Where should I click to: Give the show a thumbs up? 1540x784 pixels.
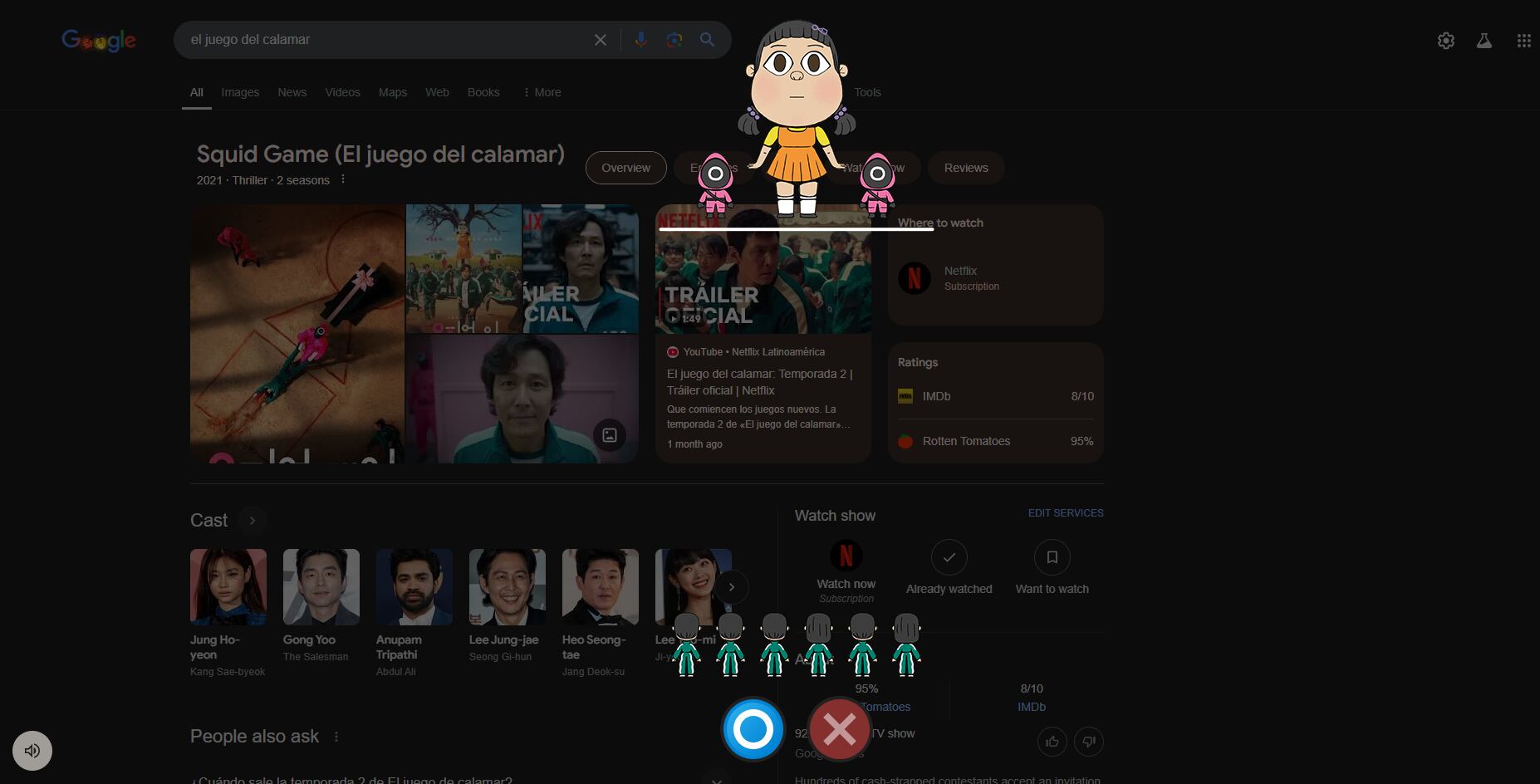point(1052,742)
